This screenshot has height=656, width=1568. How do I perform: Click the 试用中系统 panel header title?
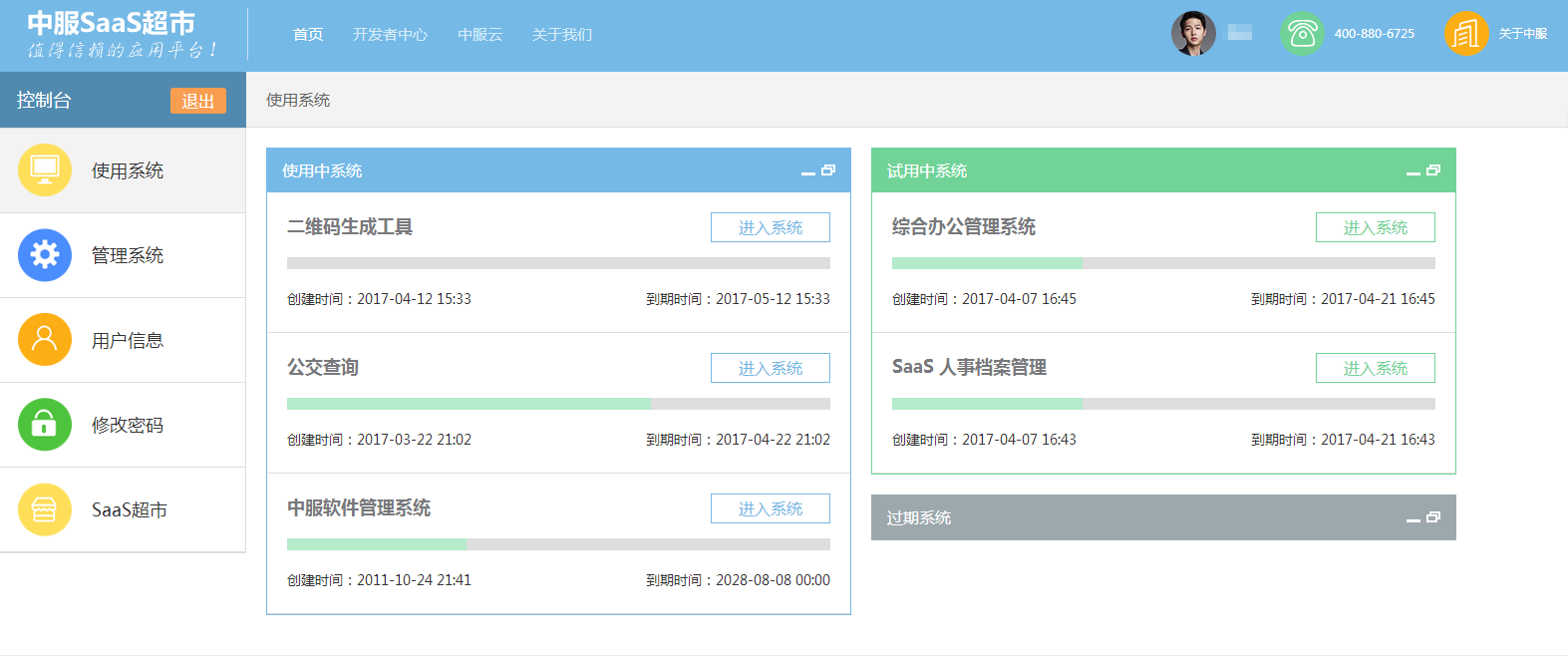(x=927, y=170)
